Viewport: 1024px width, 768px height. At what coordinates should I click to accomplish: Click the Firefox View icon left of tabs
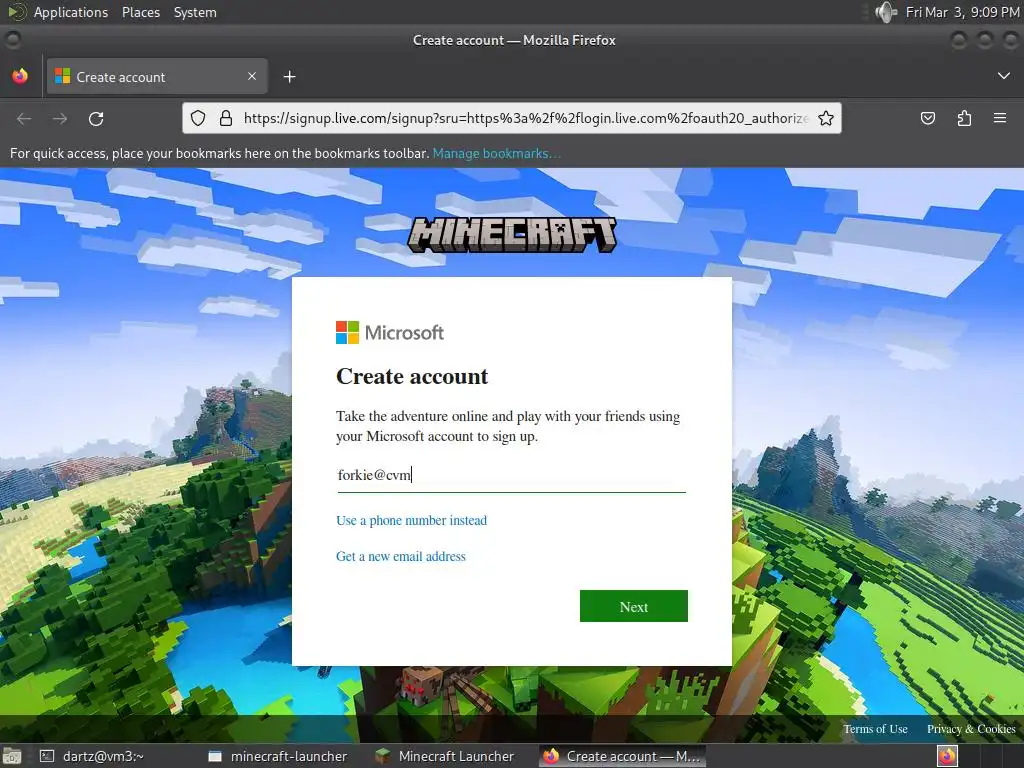[x=20, y=76]
